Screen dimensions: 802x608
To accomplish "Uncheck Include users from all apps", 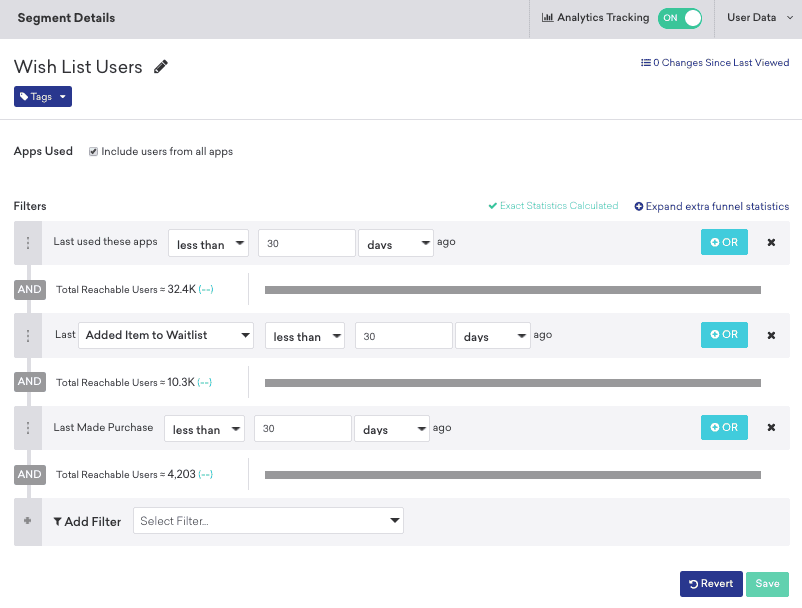I will coord(93,152).
